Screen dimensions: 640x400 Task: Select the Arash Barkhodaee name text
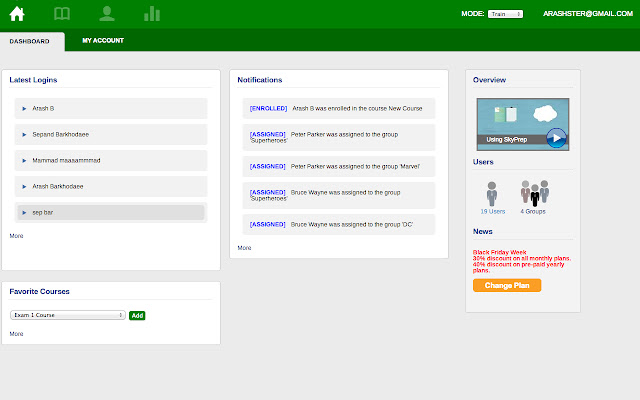(x=58, y=187)
